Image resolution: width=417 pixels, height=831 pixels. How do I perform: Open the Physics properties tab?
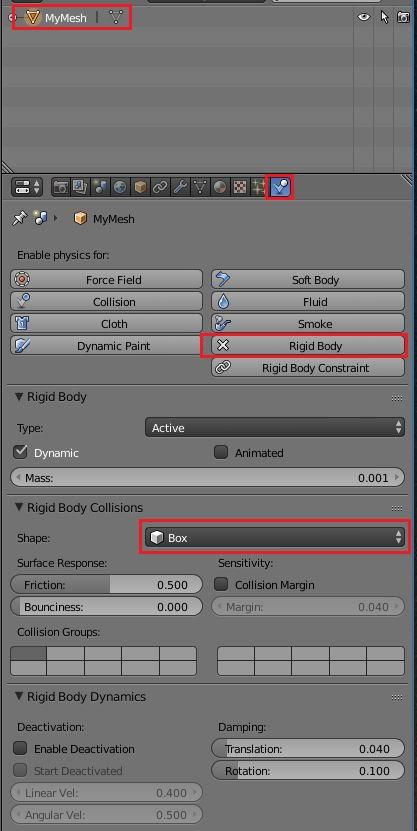[280, 187]
